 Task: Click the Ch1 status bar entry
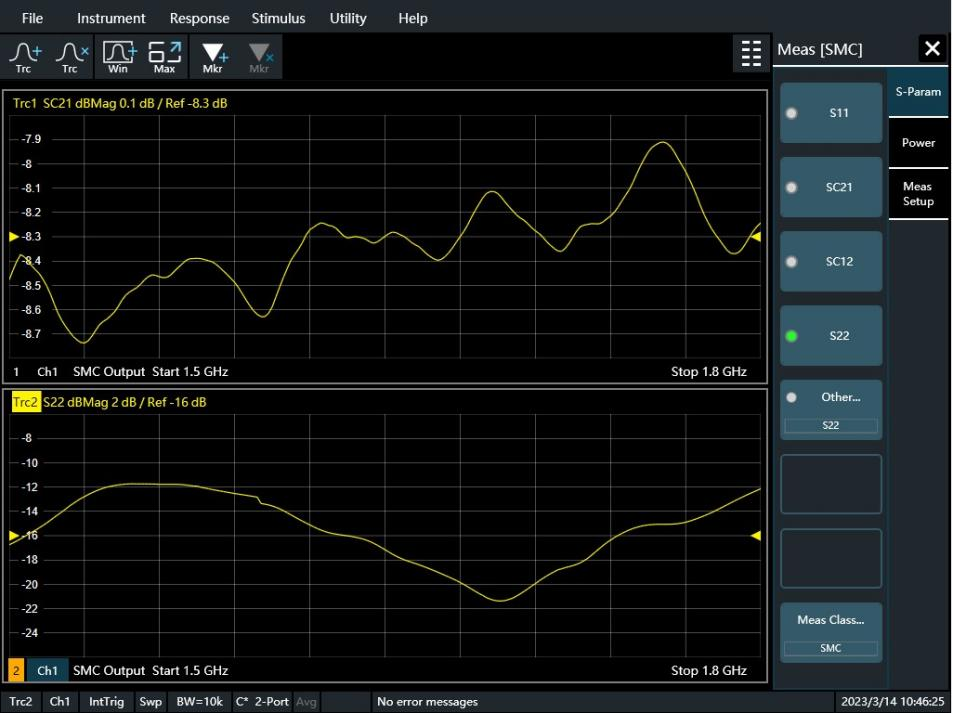pos(60,701)
